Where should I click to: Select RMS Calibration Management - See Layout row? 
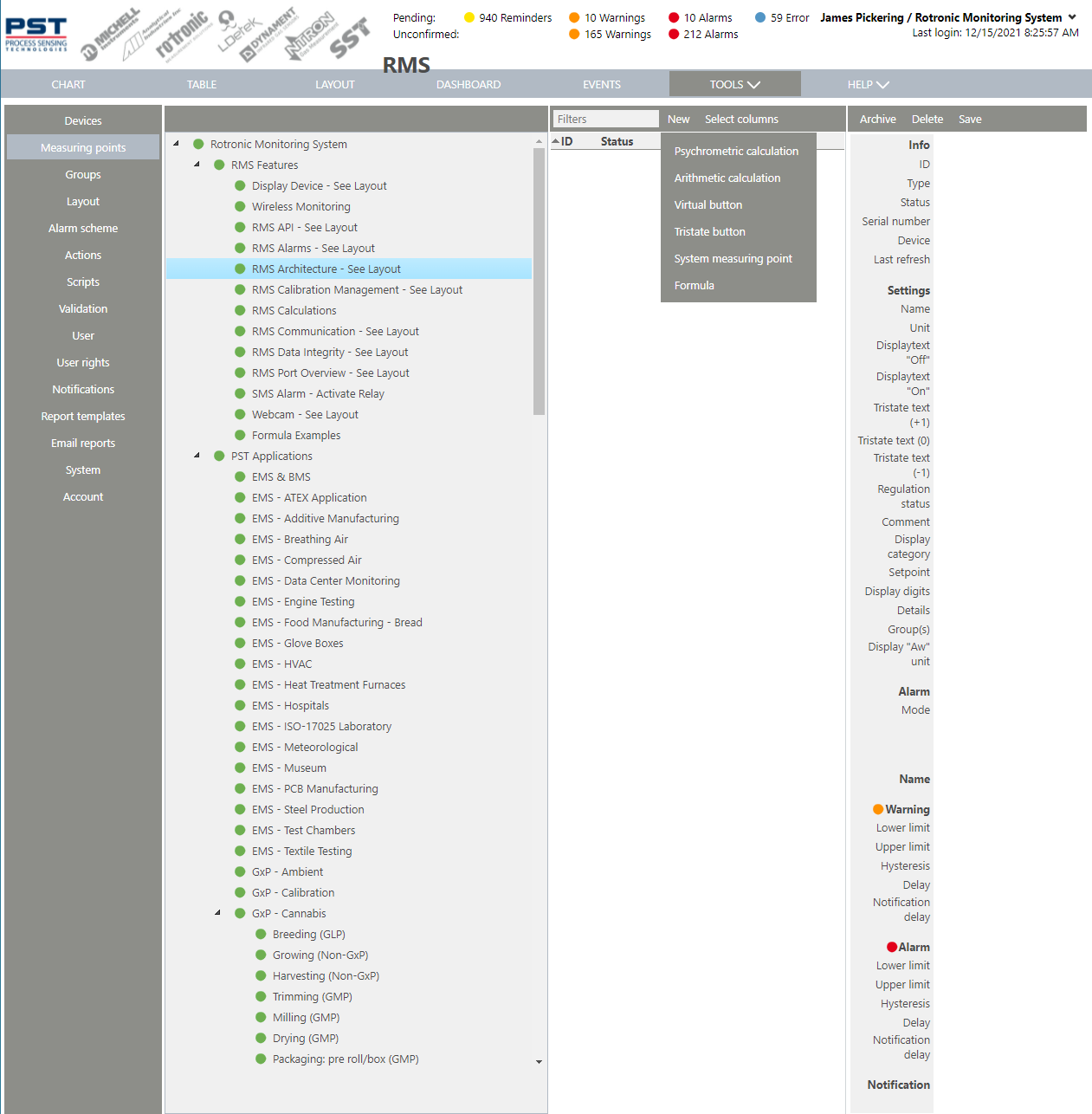(x=349, y=289)
